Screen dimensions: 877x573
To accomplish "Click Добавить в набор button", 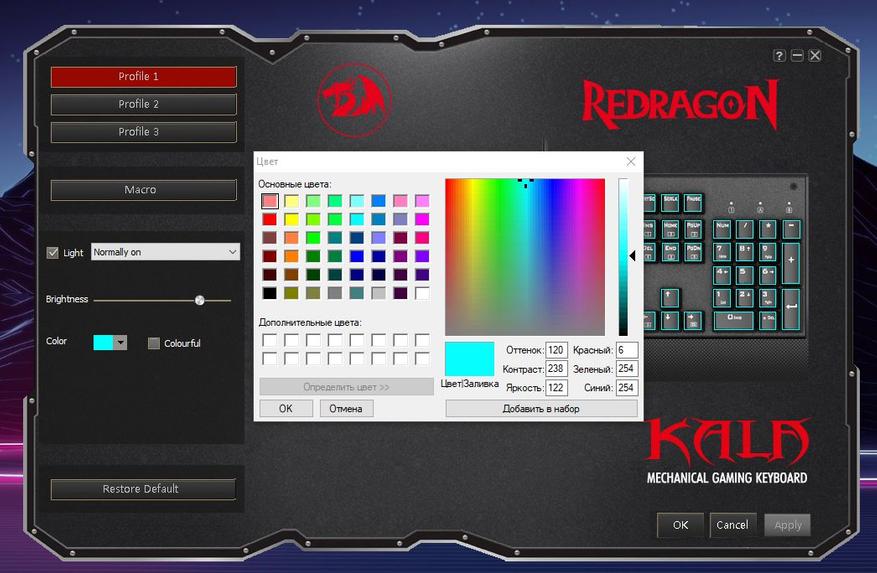I will click(x=541, y=408).
